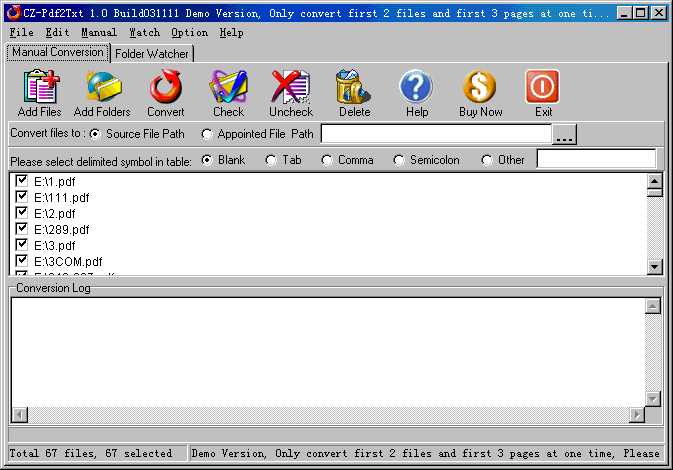
Task: Click the Check all files icon
Action: coord(228,87)
